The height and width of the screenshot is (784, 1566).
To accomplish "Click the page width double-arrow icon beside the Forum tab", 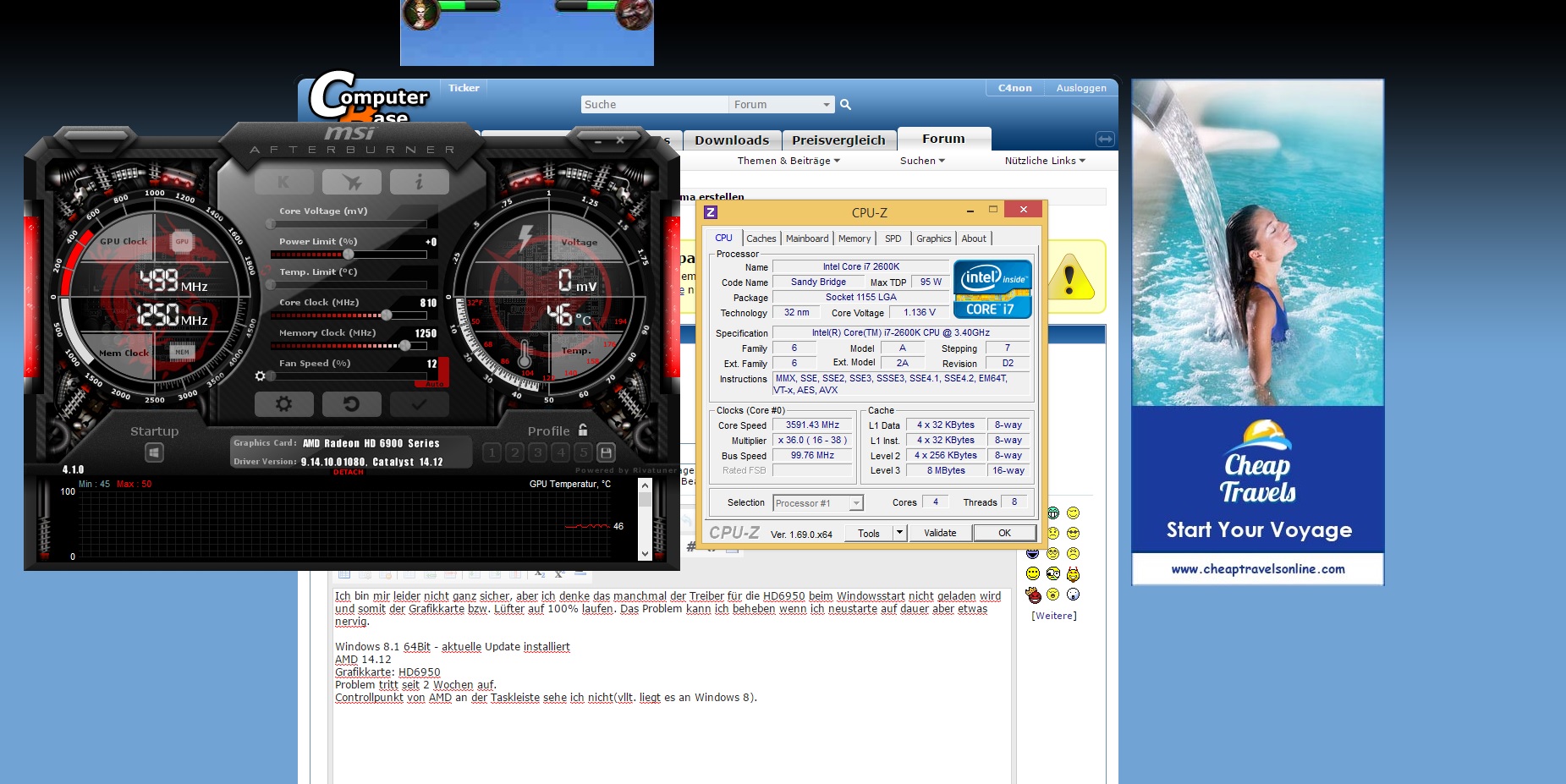I will click(x=1105, y=139).
